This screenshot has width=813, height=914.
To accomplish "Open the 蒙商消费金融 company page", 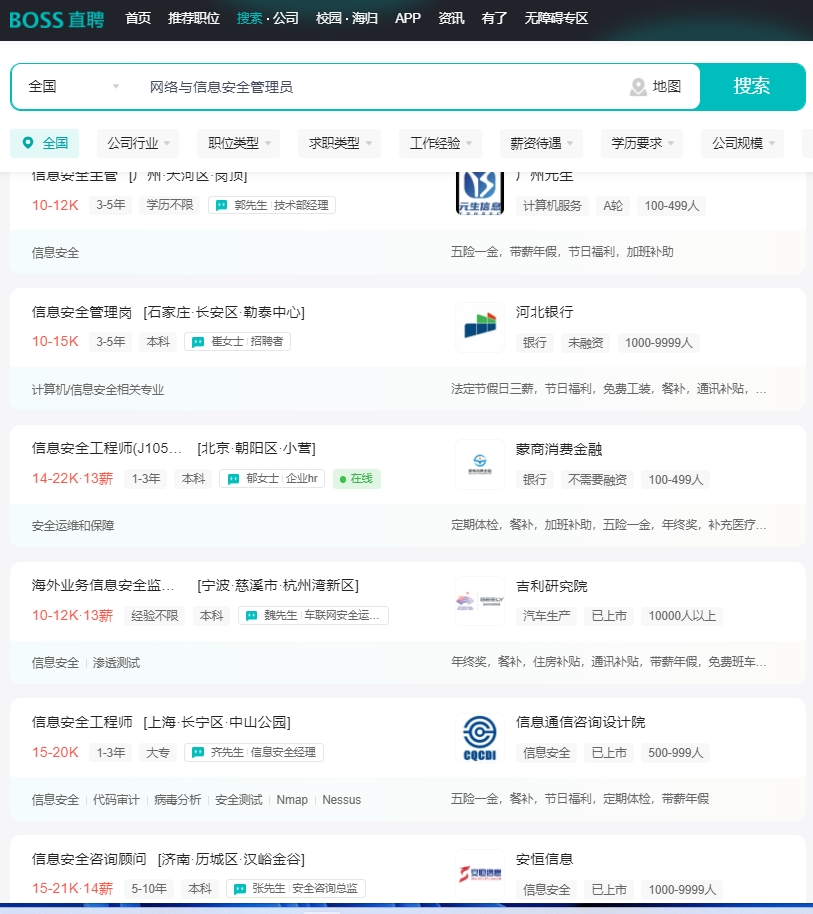I will coord(559,449).
